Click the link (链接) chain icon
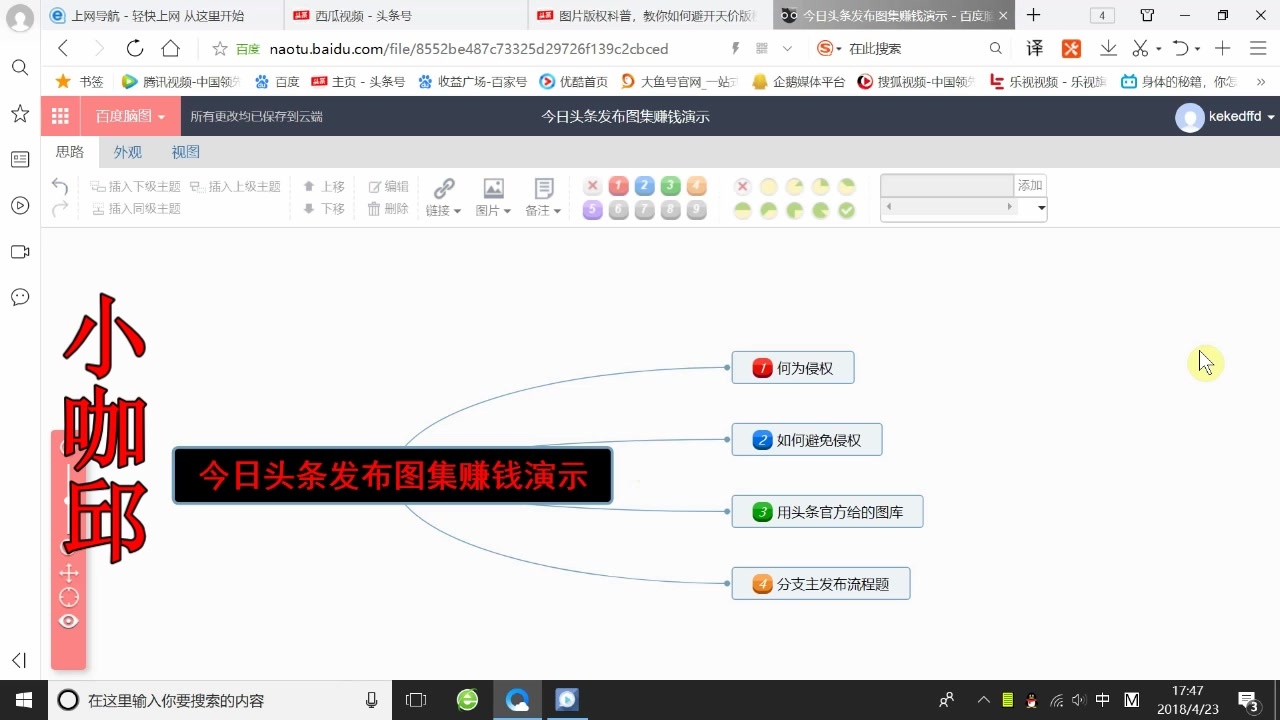Viewport: 1280px width, 720px height. click(x=444, y=188)
